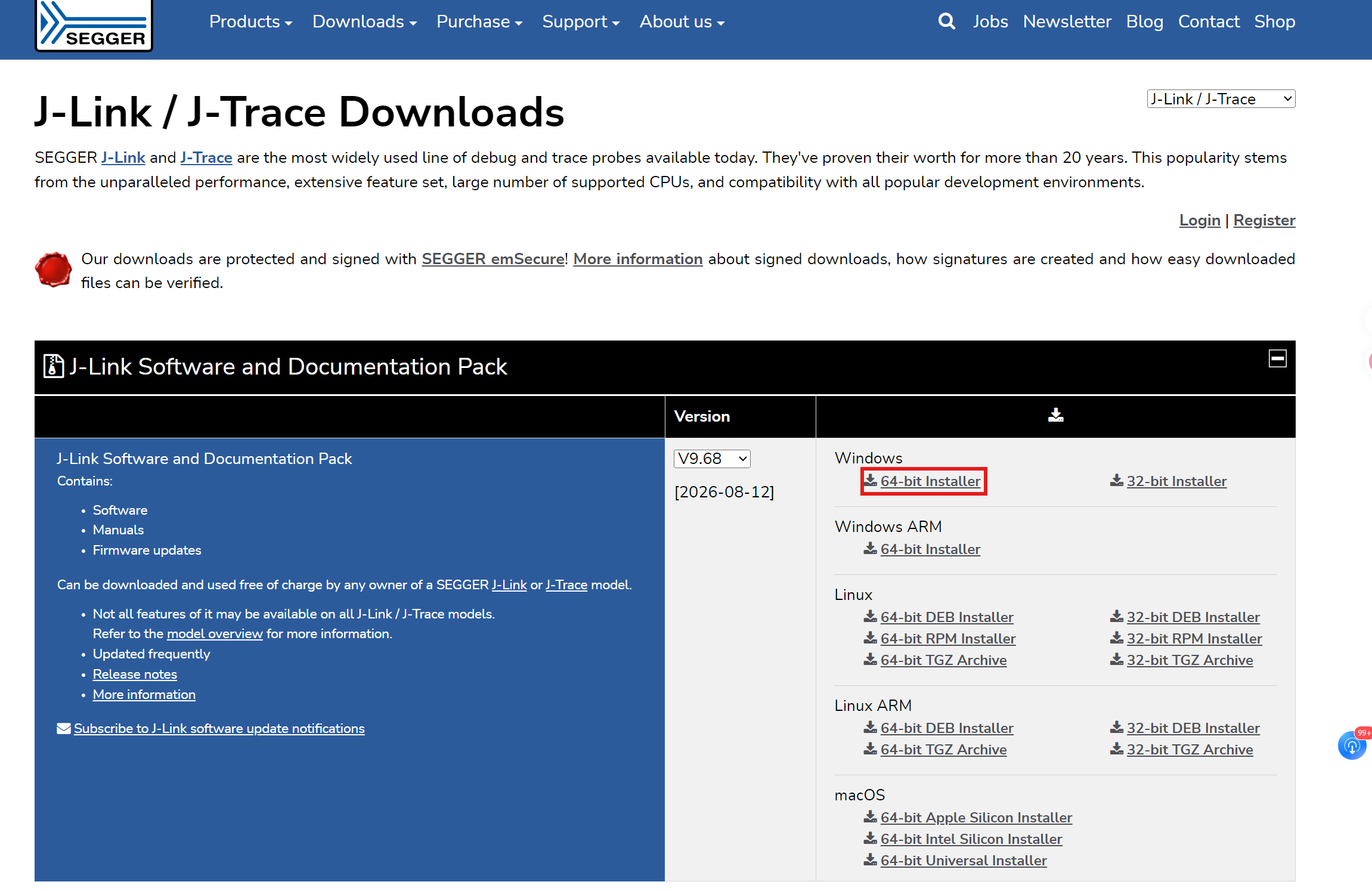Viewport: 1372px width, 891px height.
Task: Click the blue floating download badge icon
Action: pyautogui.click(x=1352, y=745)
